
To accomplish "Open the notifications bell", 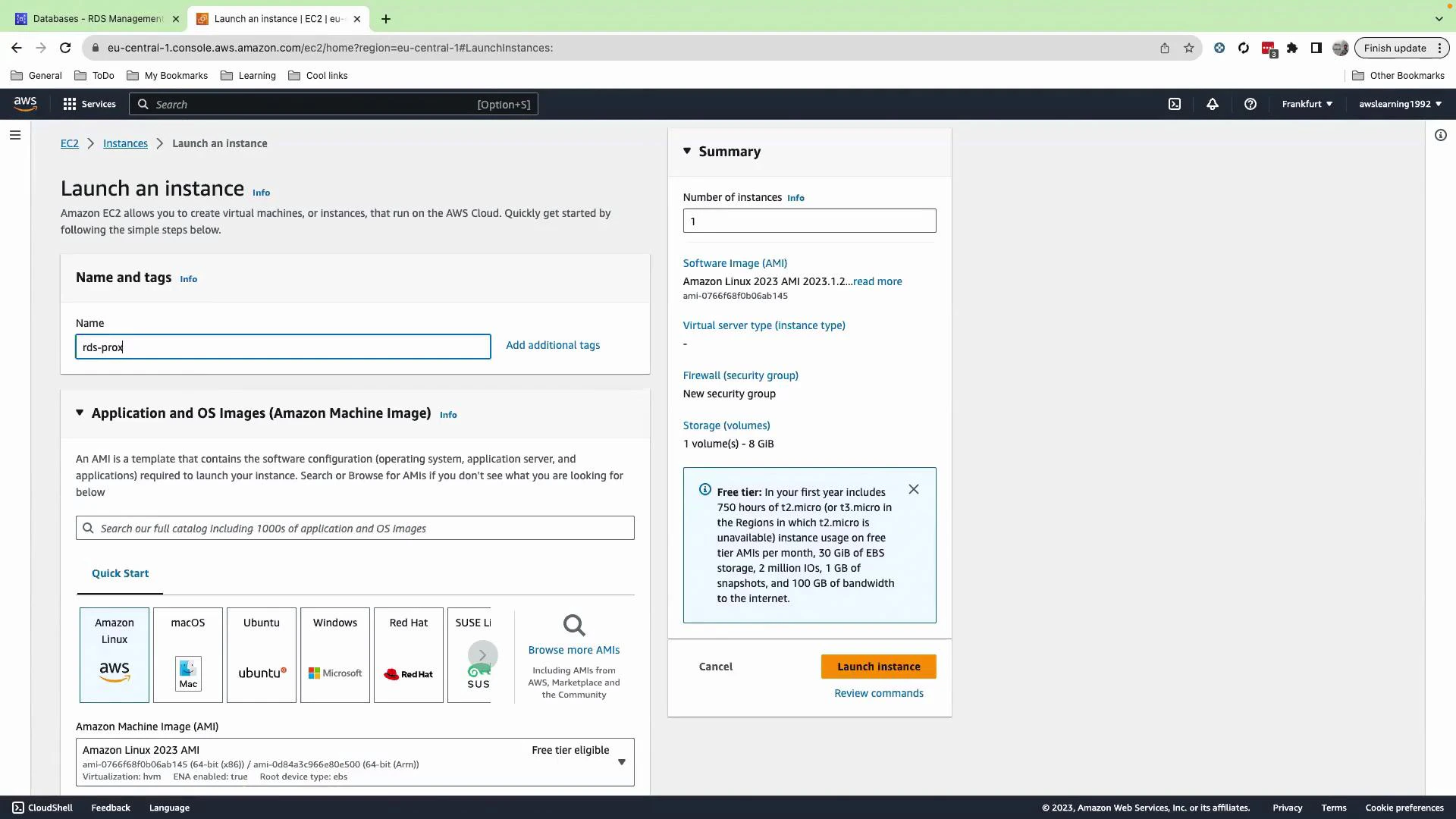I will click(x=1213, y=104).
